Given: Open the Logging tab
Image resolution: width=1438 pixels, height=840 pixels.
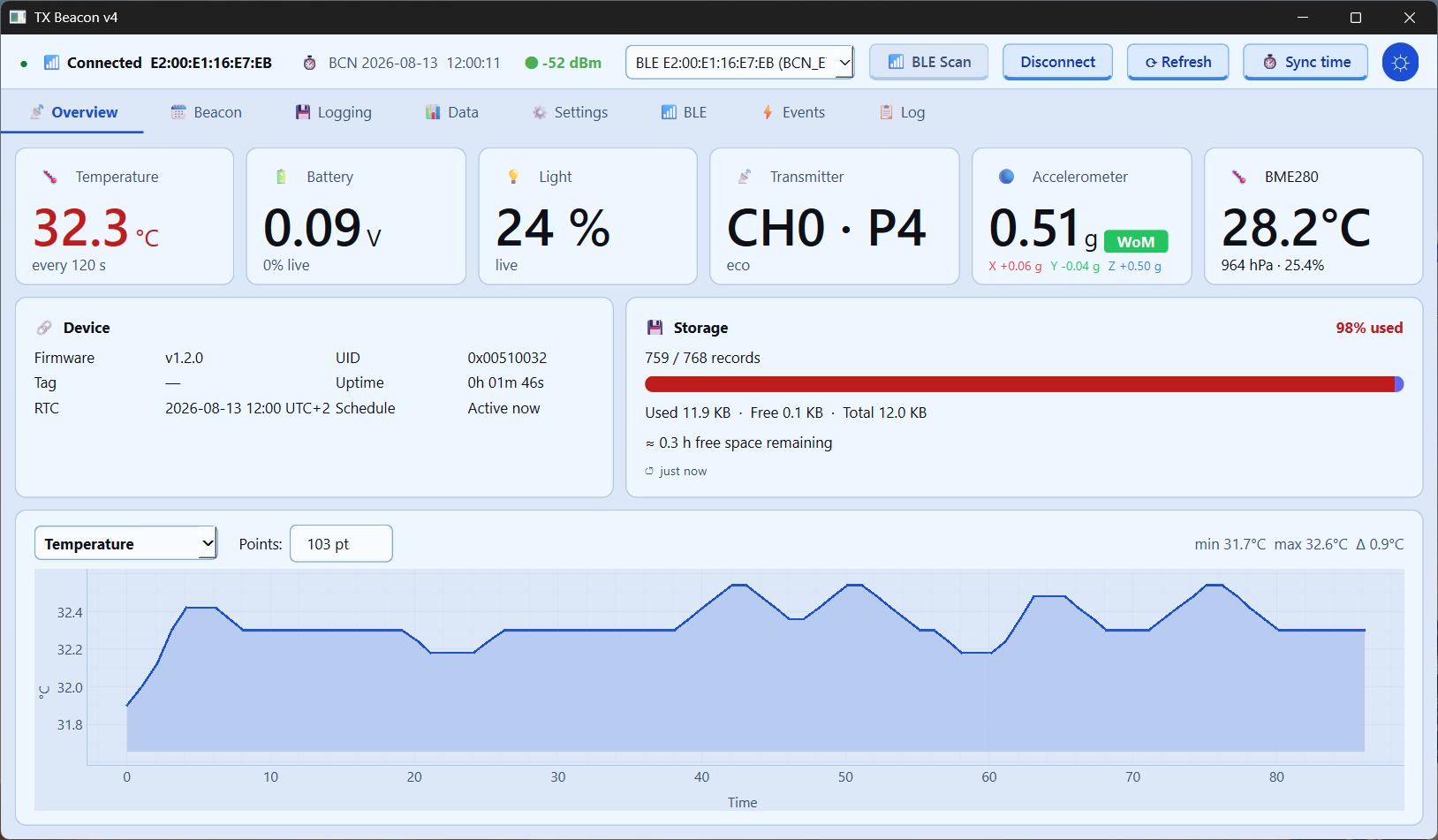Looking at the screenshot, I should (x=333, y=112).
